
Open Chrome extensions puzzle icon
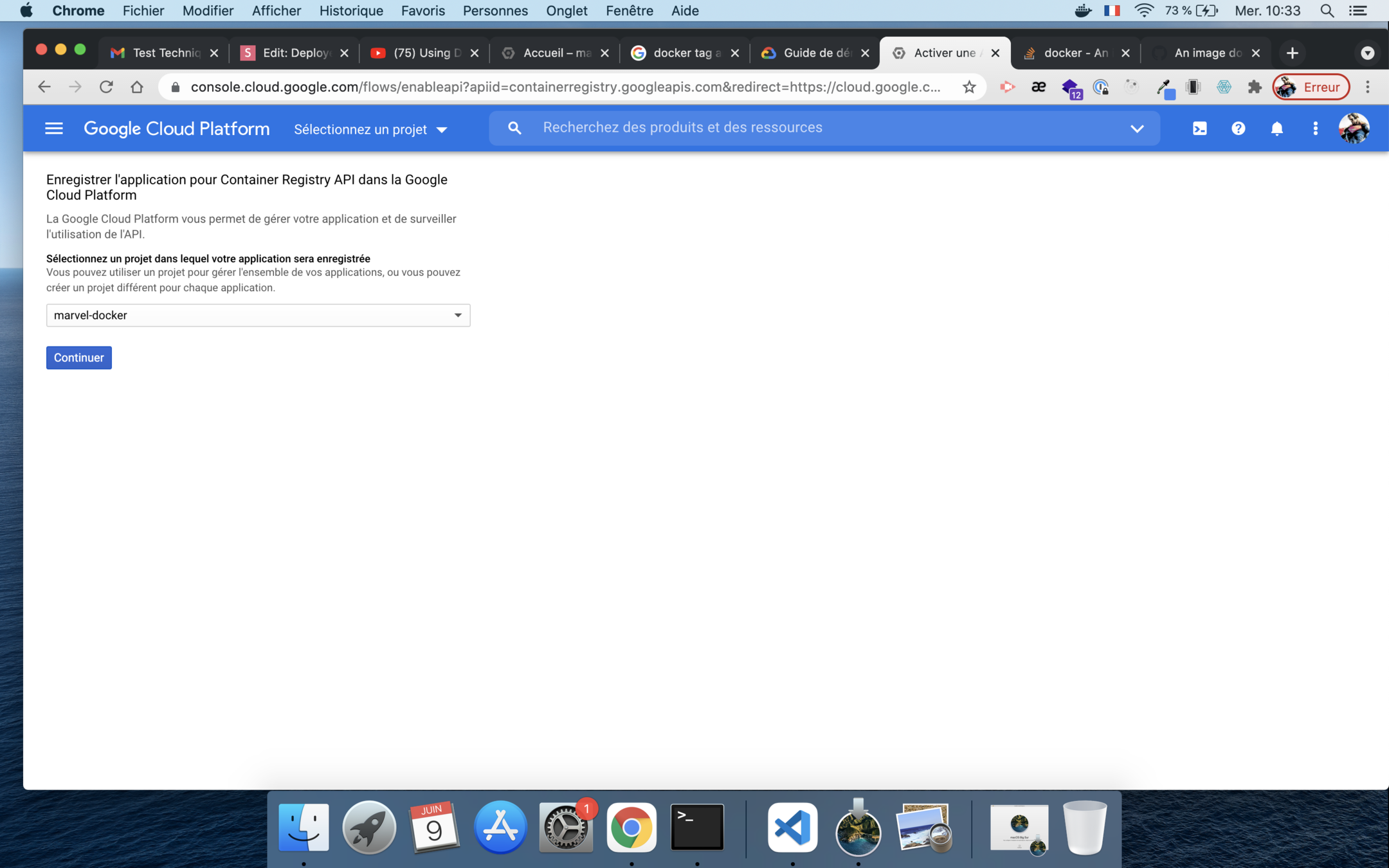(1254, 87)
